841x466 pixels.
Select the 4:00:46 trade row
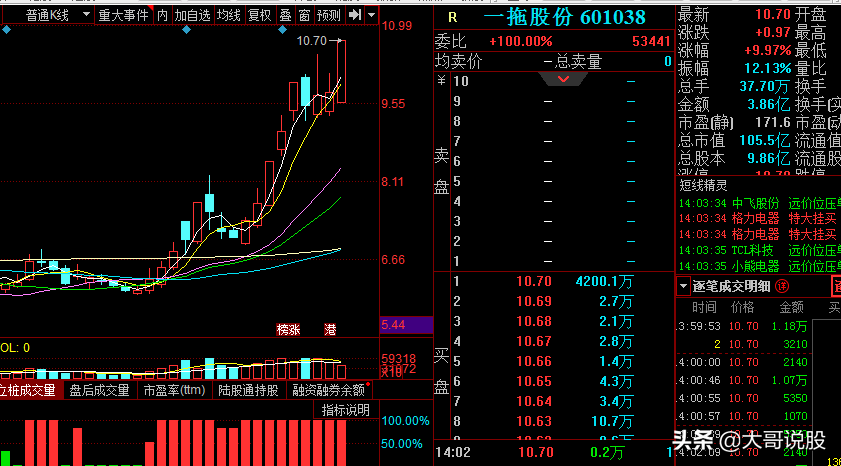[743, 380]
